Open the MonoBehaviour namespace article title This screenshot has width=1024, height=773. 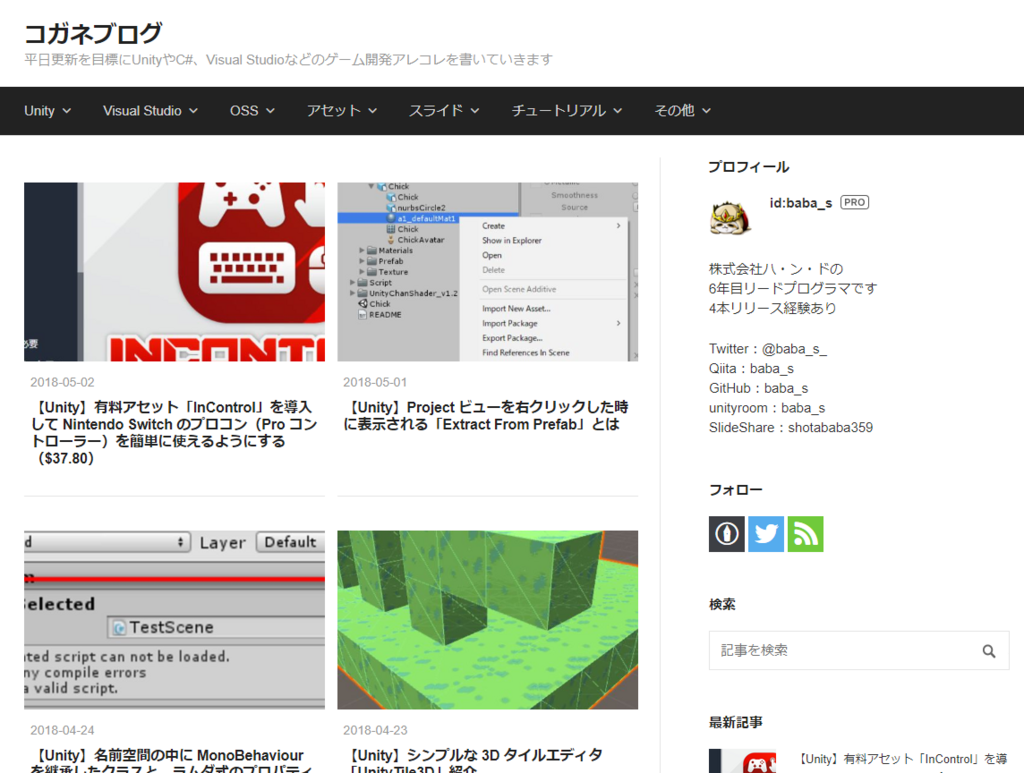(x=172, y=760)
